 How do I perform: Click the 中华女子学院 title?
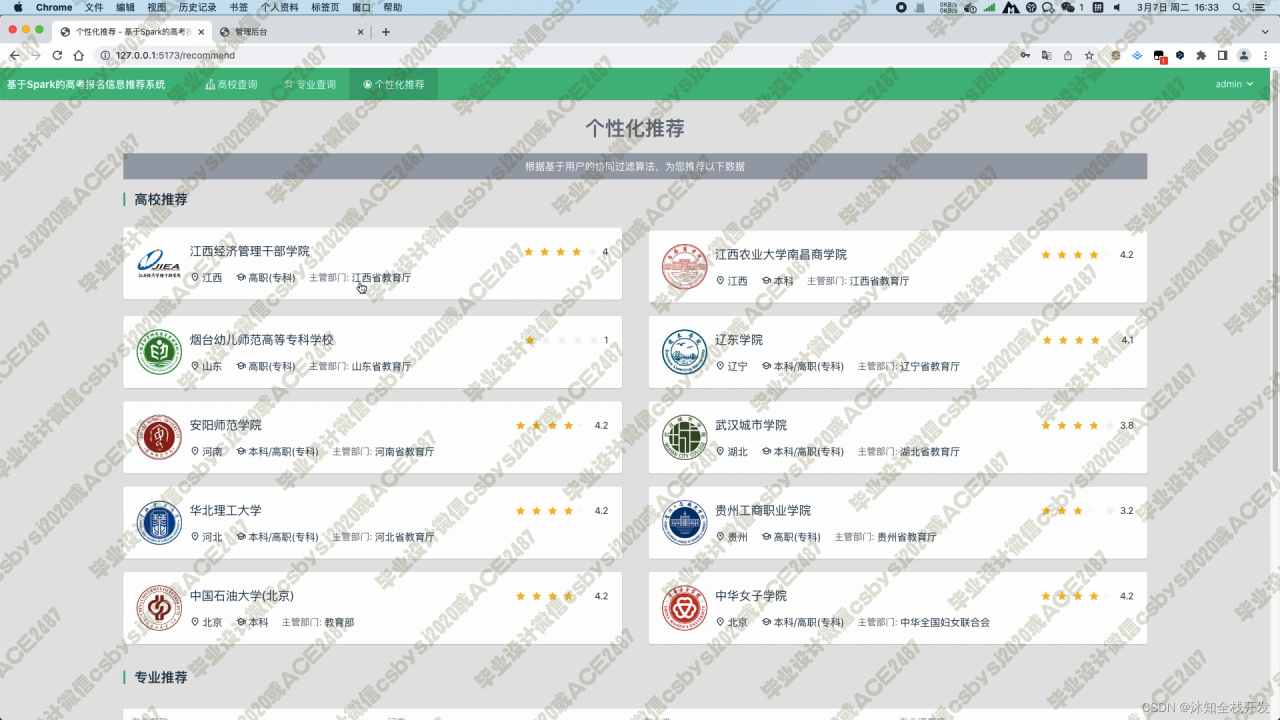click(x=751, y=595)
